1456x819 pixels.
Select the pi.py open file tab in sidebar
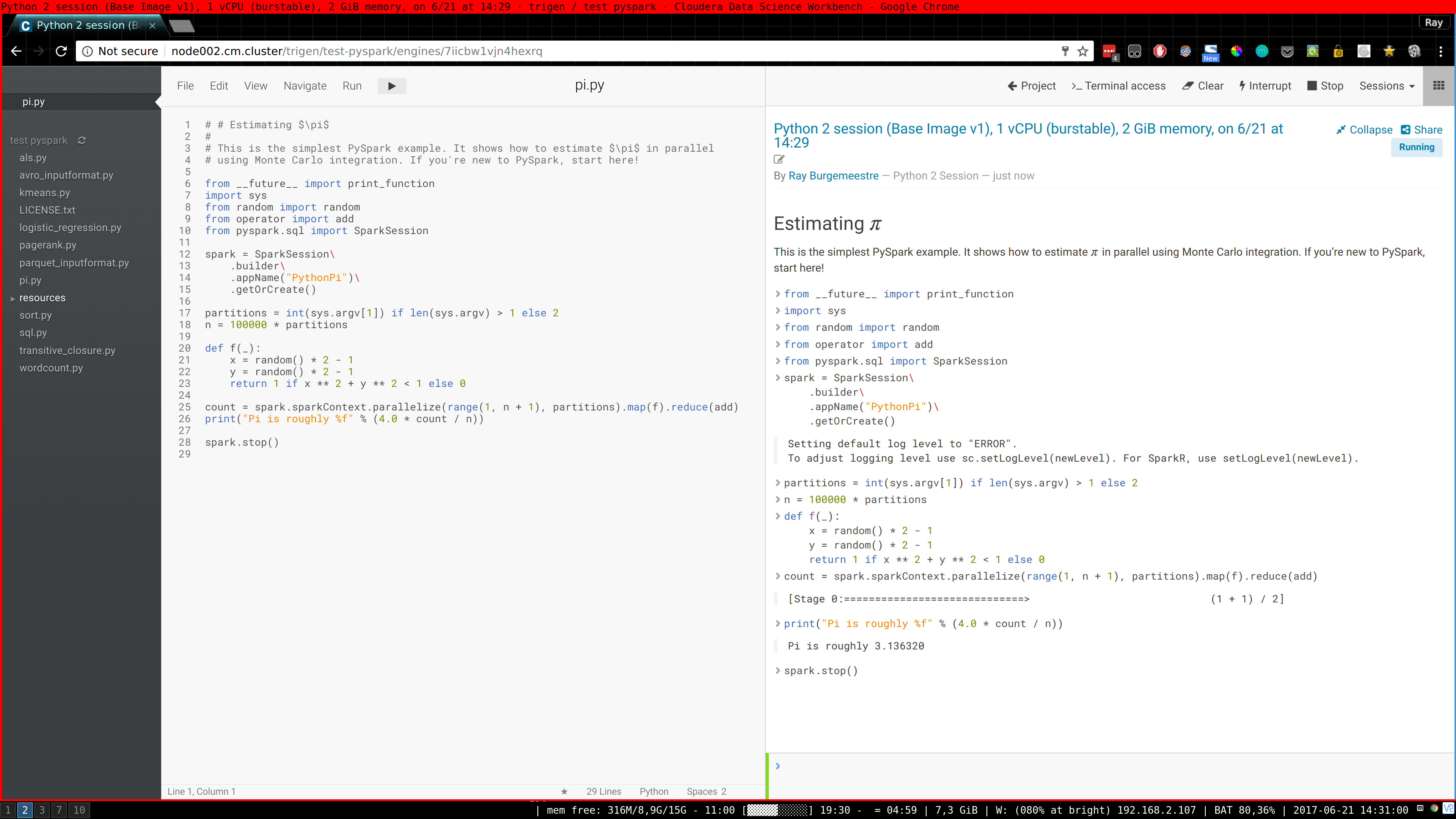coord(82,102)
